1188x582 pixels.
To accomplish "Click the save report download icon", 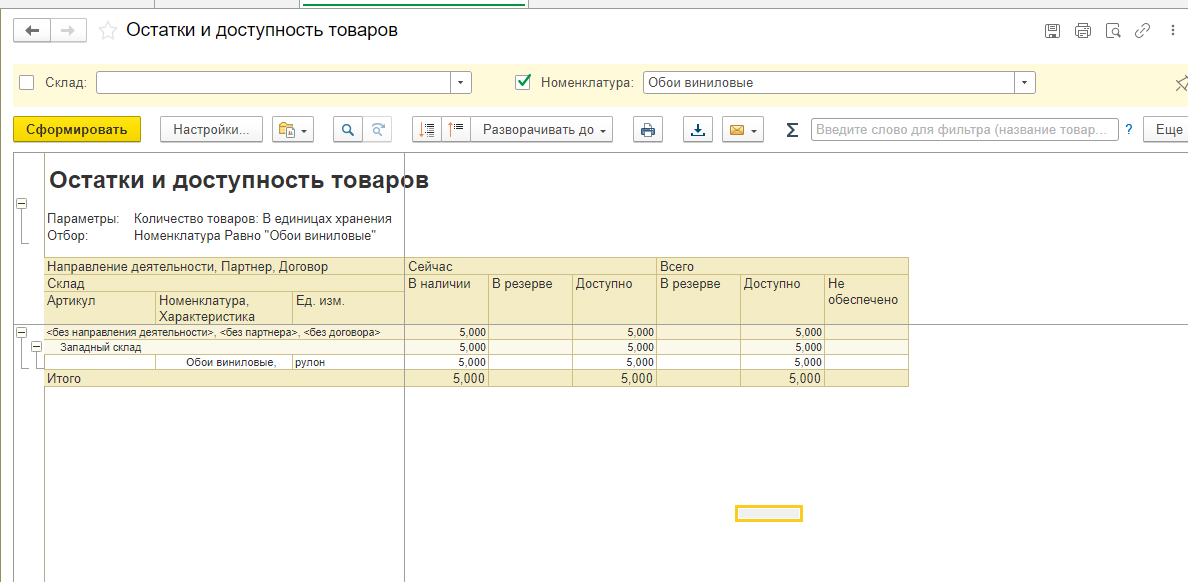I will [x=699, y=129].
